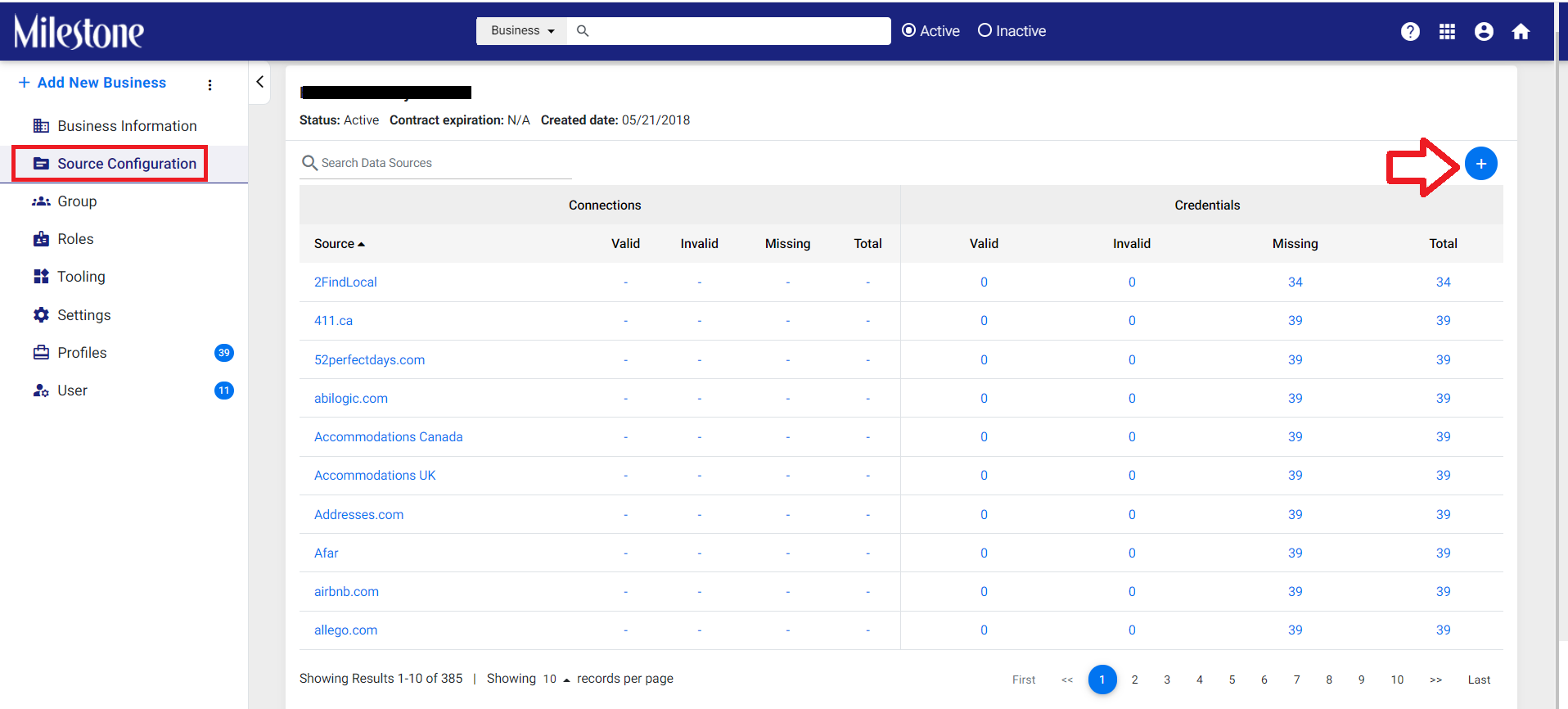Select the Inactive radio button

pyautogui.click(x=985, y=30)
